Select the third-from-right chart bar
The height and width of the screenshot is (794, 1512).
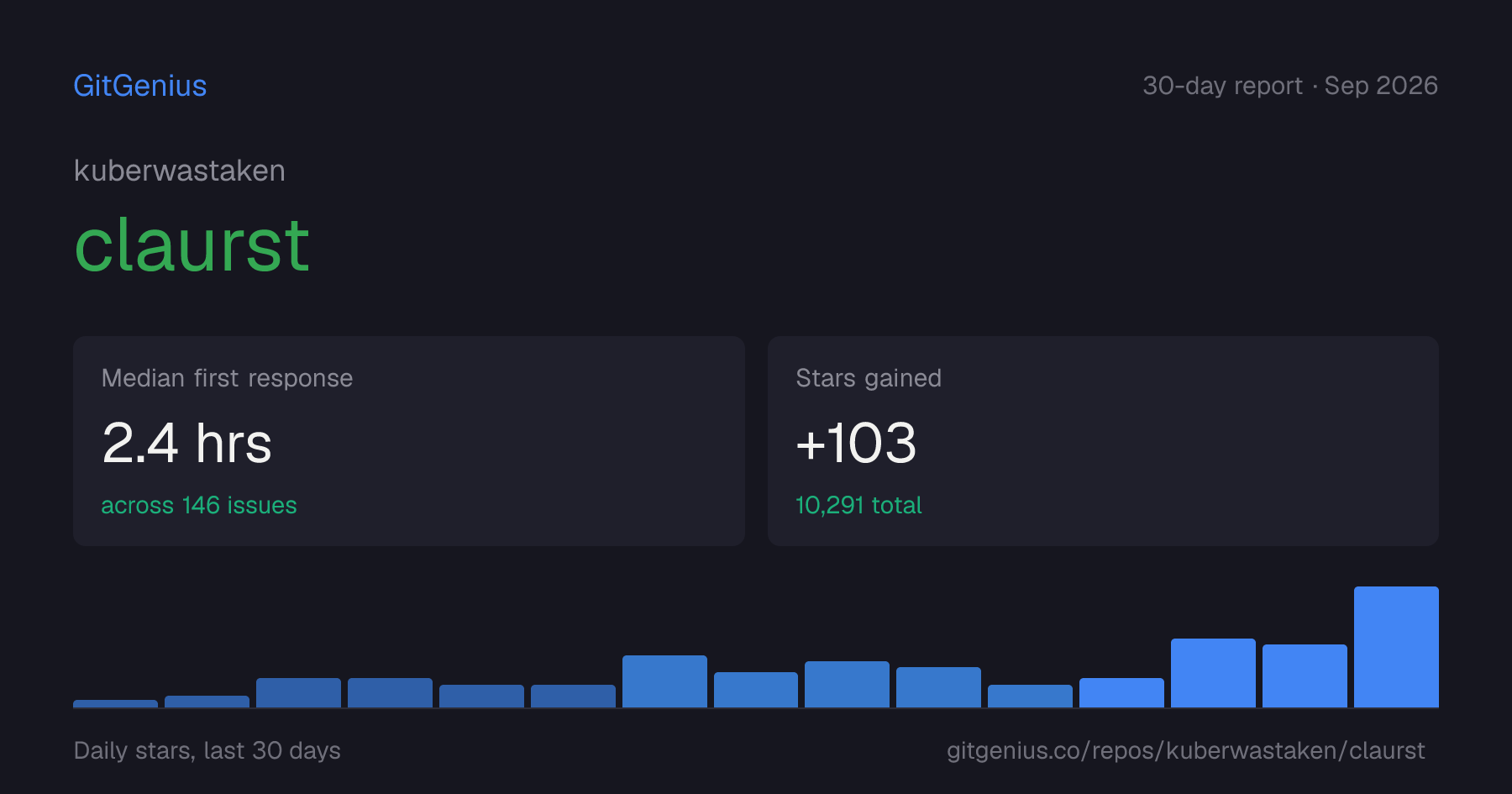point(1213,673)
